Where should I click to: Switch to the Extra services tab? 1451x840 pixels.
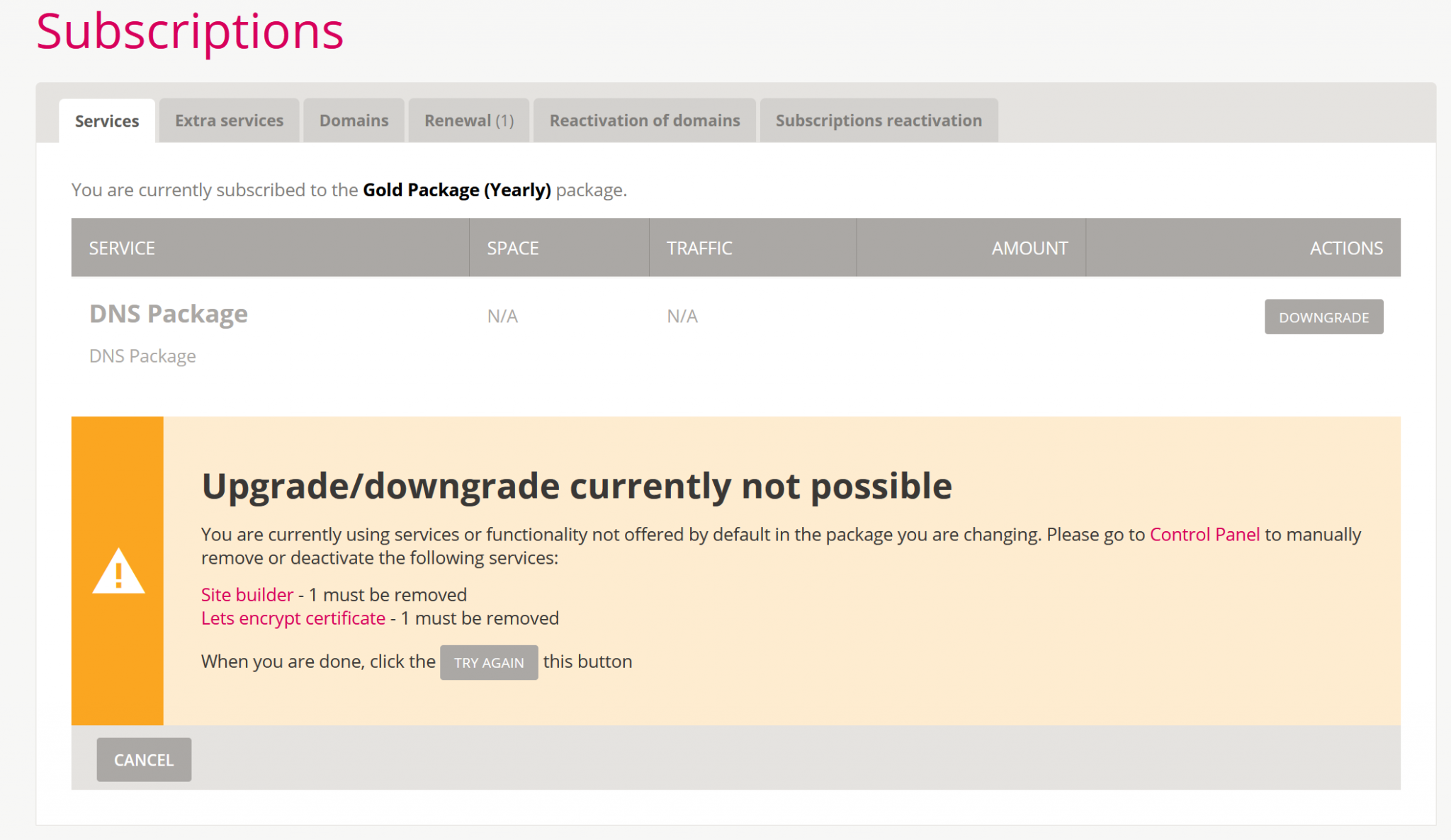(x=228, y=120)
